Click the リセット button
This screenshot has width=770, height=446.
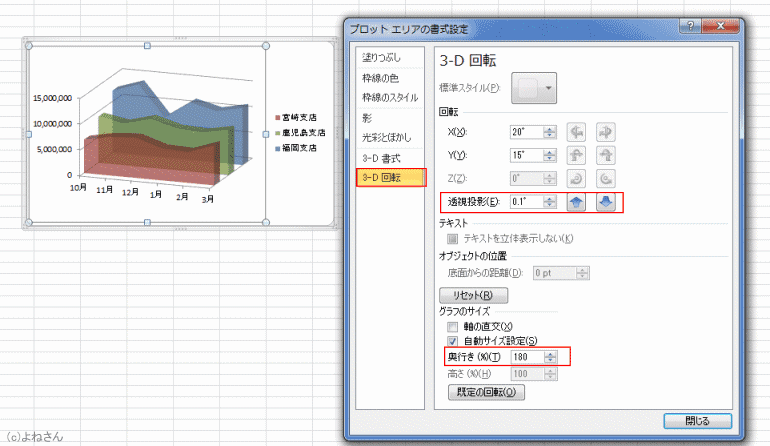(x=473, y=295)
